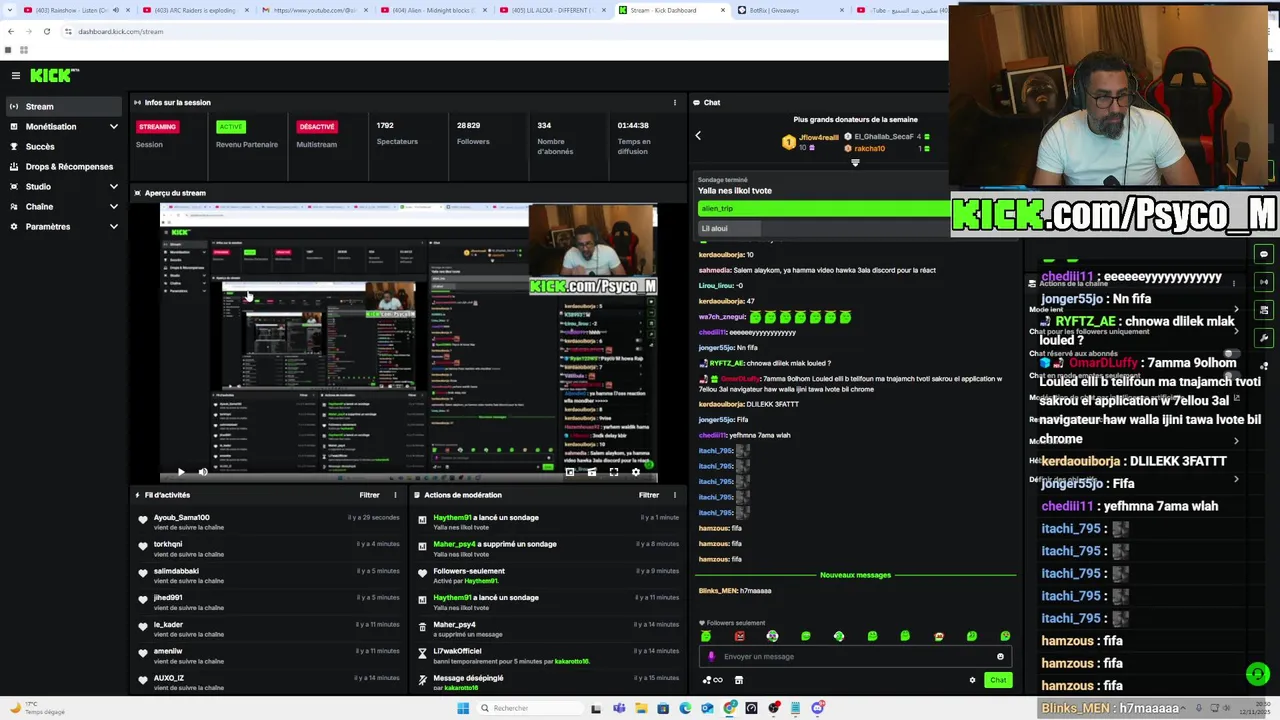Click follower torkhqni in activity feed
Image resolution: width=1280 pixels, height=720 pixels.
[x=168, y=544]
